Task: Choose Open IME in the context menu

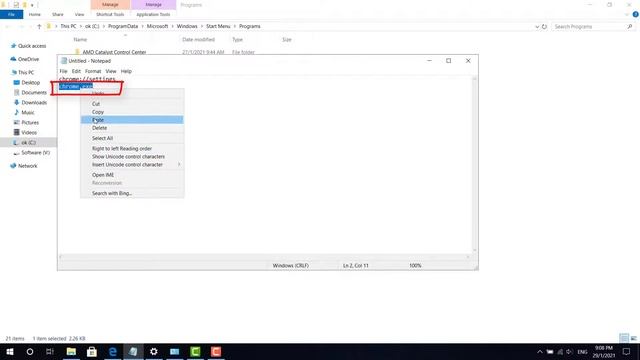Action: pyautogui.click(x=132, y=175)
